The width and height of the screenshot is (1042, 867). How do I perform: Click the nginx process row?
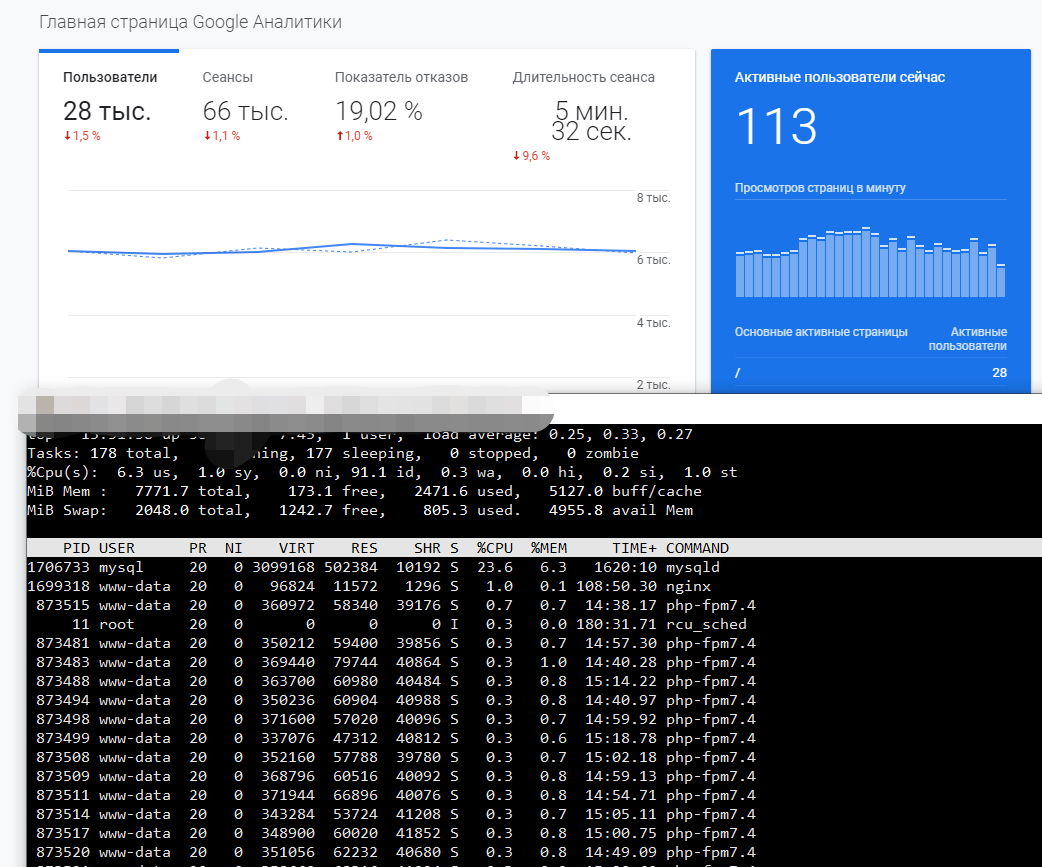pyautogui.click(x=369, y=587)
